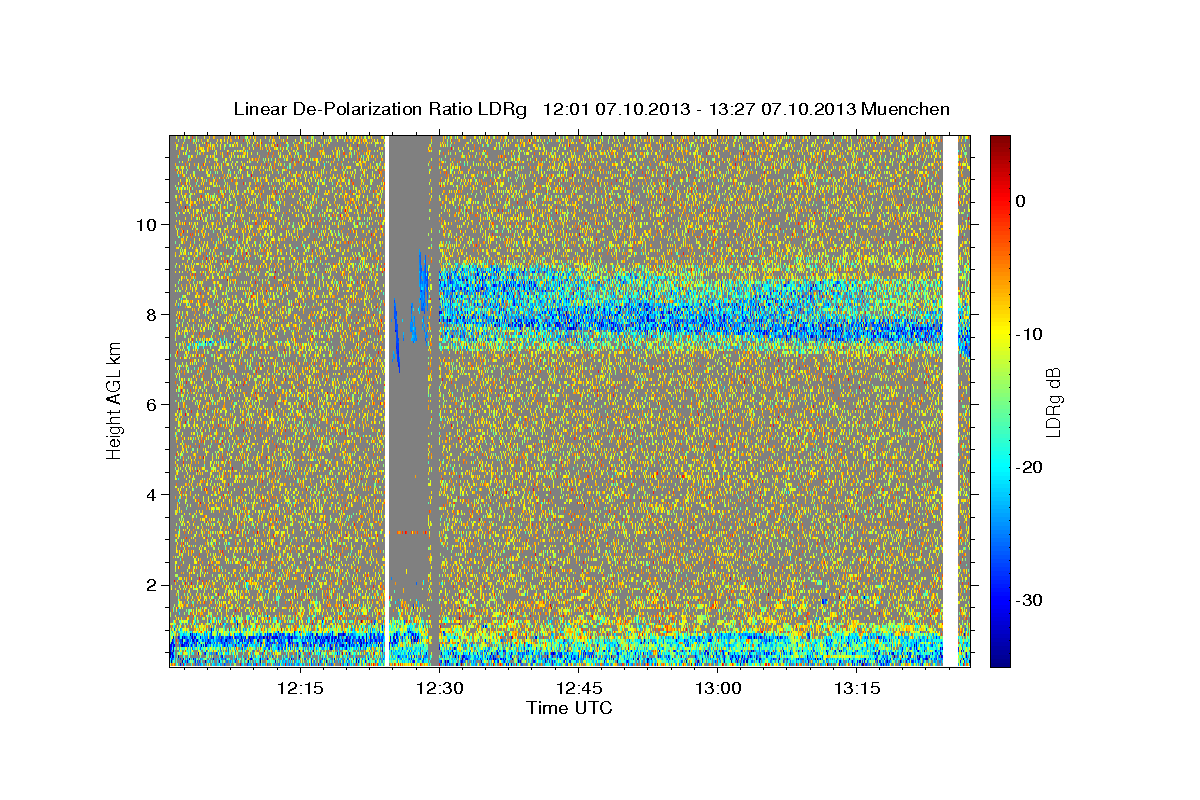1200x800 pixels.
Task: Click the 13:00 time tick label
Action: 717,689
